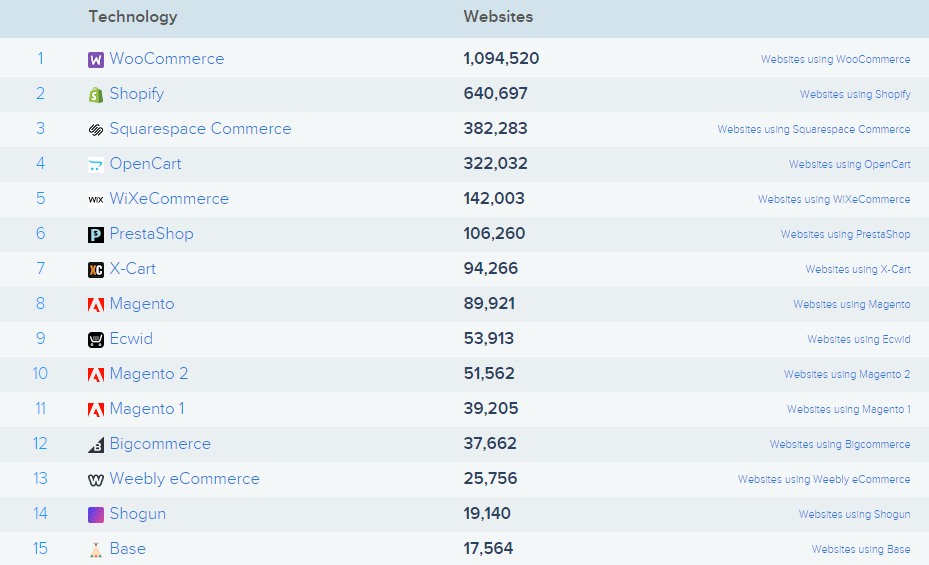Click the Squarespace Commerce logo icon
This screenshot has height=565, width=929.
[x=95, y=129]
